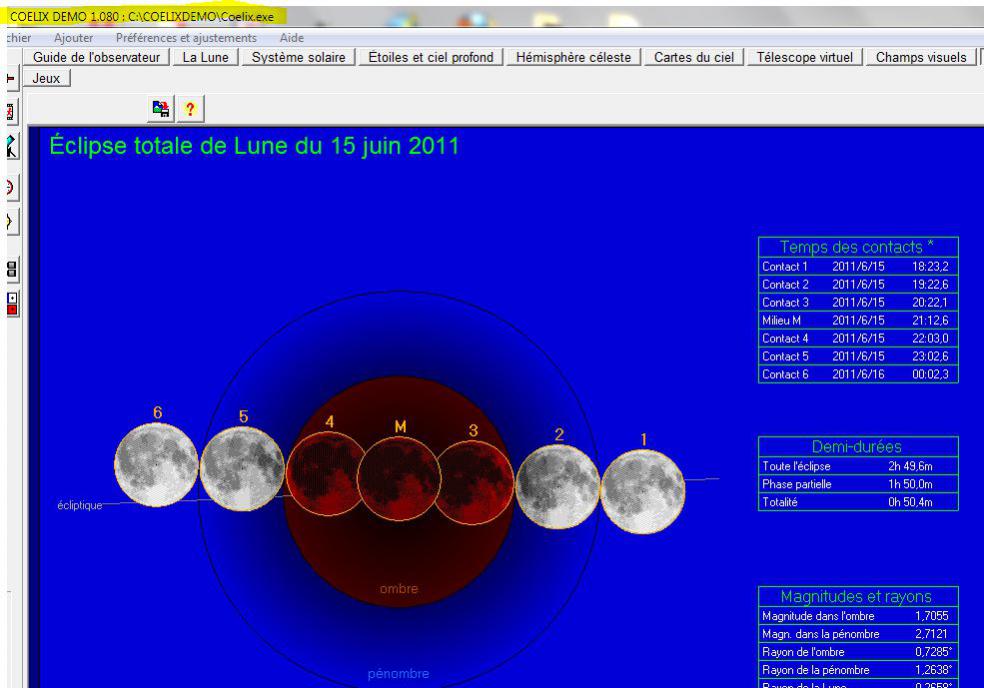Click the moon image at contact 5

(242, 469)
